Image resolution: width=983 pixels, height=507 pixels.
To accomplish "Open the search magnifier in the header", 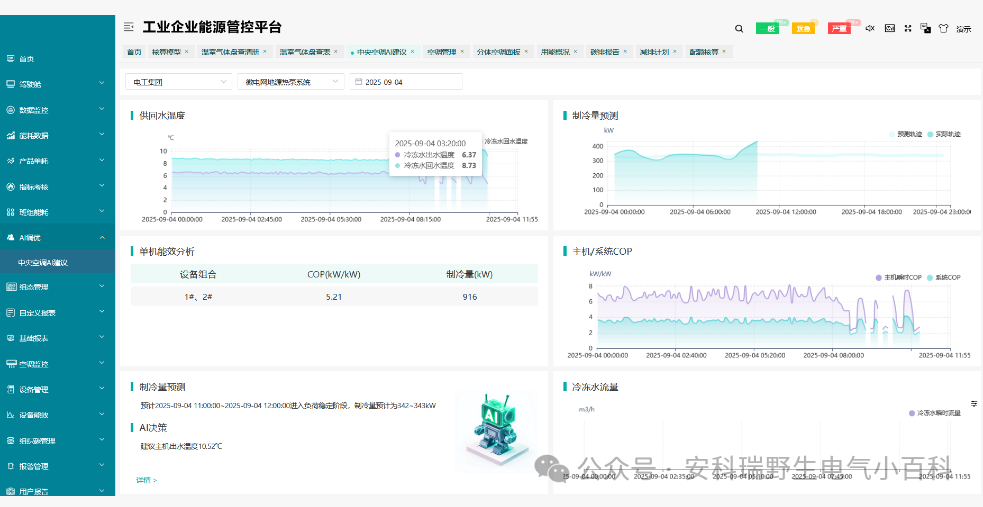I will [x=739, y=28].
